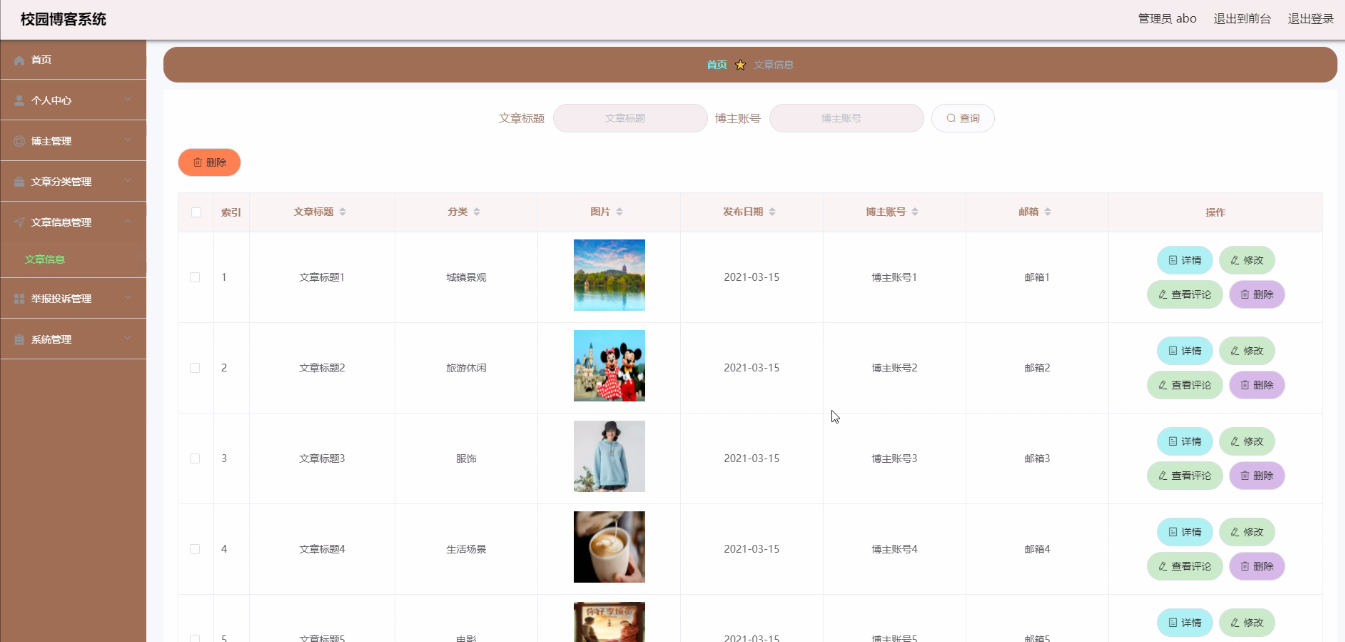Click the 文章分类管理 sidebar icon
This screenshot has width=1345, height=642.
coord(19,182)
